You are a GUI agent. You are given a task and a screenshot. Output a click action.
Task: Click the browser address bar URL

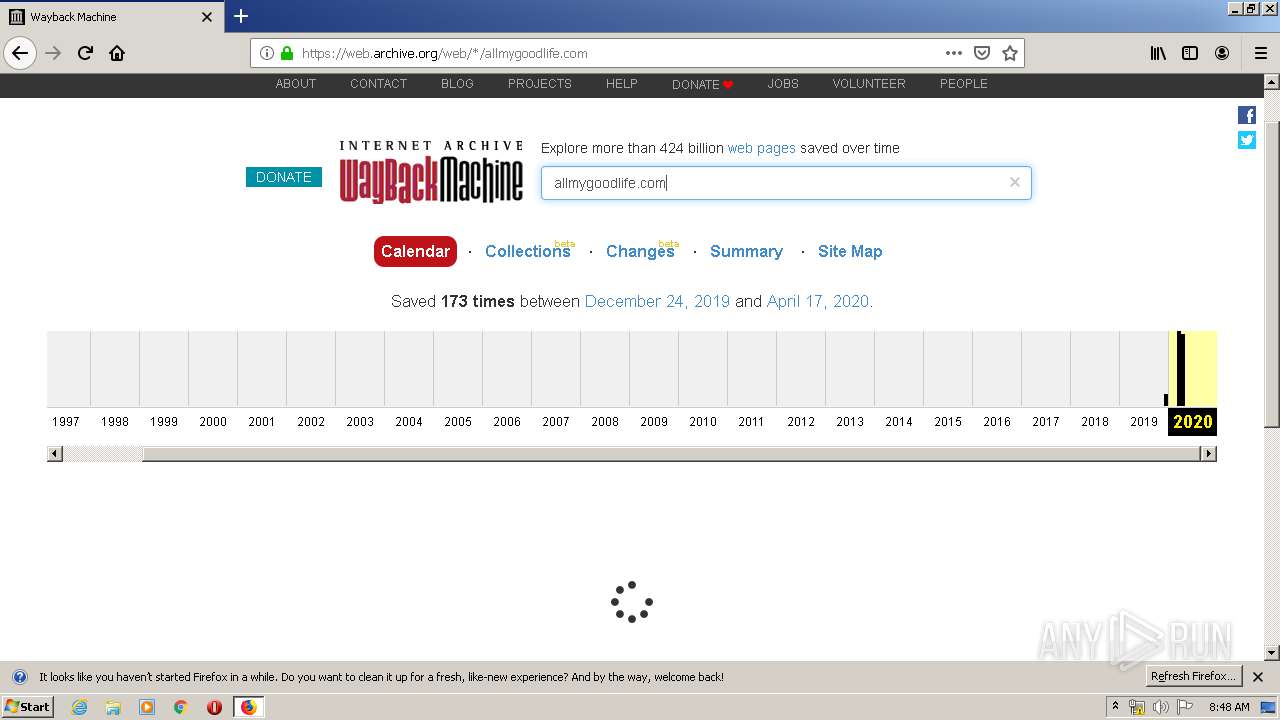(x=444, y=53)
